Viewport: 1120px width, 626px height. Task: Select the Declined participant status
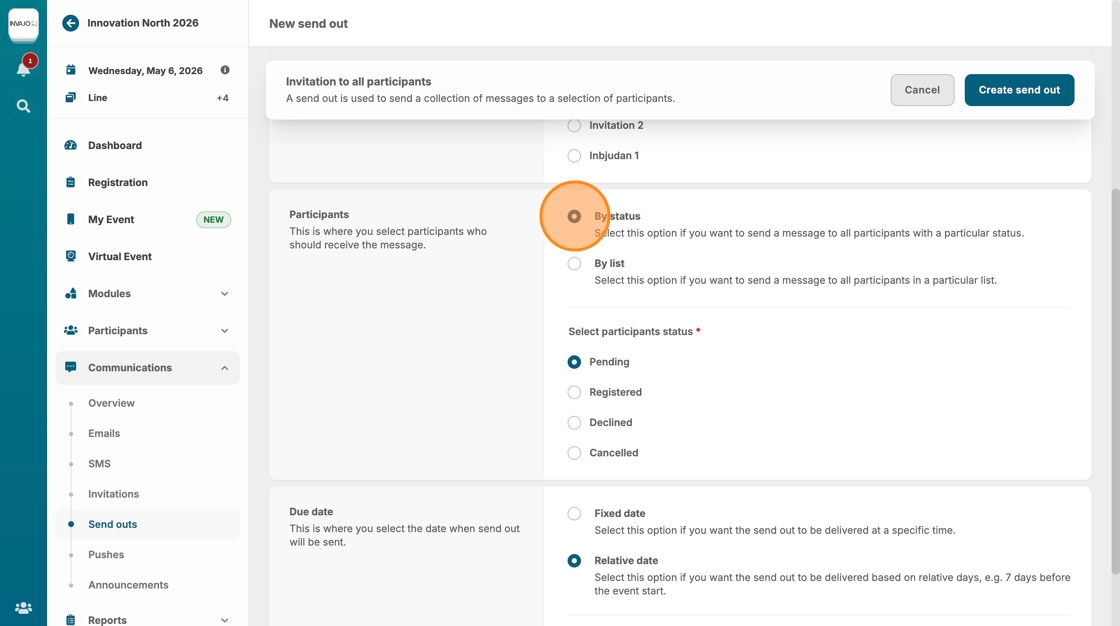tap(574, 423)
